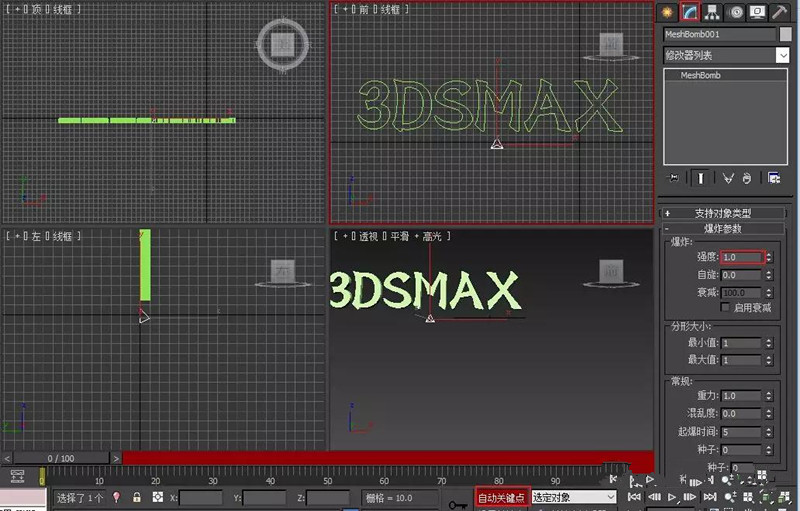This screenshot has width=800, height=511.
Task: Adjust the 重力 spinner
Action: (769, 396)
